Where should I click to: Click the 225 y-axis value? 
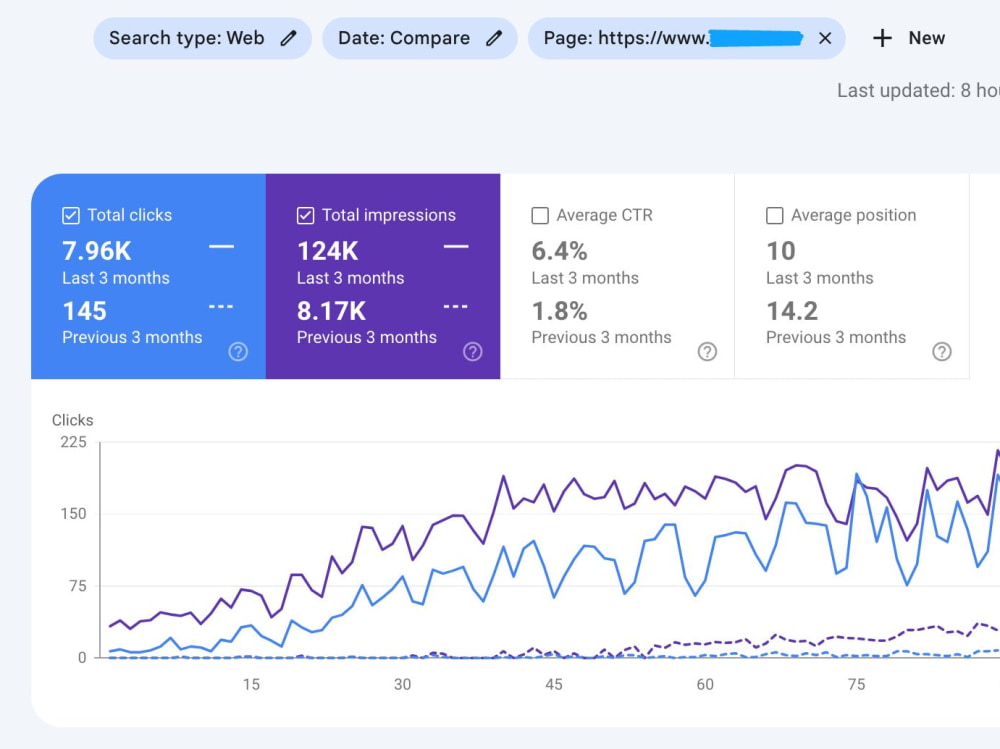(73, 442)
